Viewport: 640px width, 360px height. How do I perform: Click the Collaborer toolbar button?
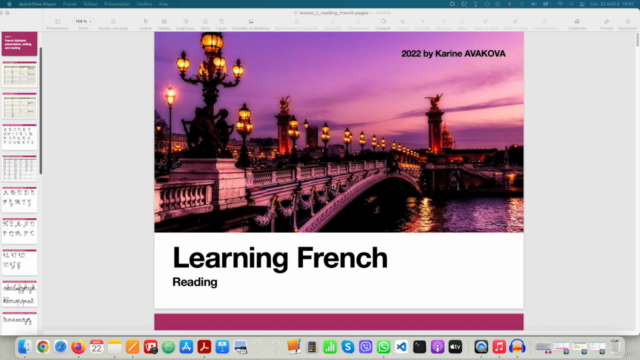[x=577, y=24]
